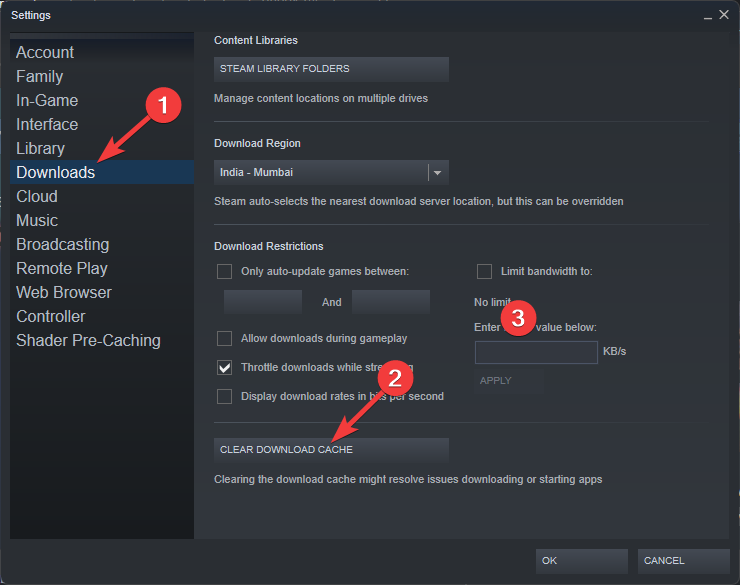Select the Downloads category
This screenshot has width=740, height=585.
click(x=101, y=172)
